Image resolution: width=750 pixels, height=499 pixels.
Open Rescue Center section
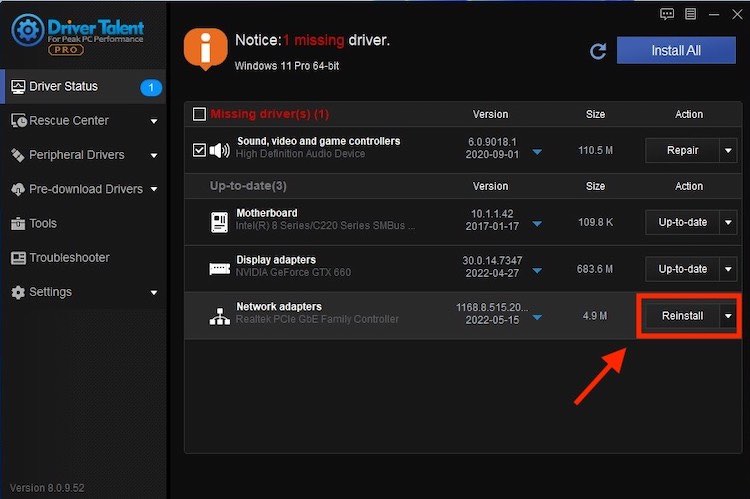click(x=83, y=121)
